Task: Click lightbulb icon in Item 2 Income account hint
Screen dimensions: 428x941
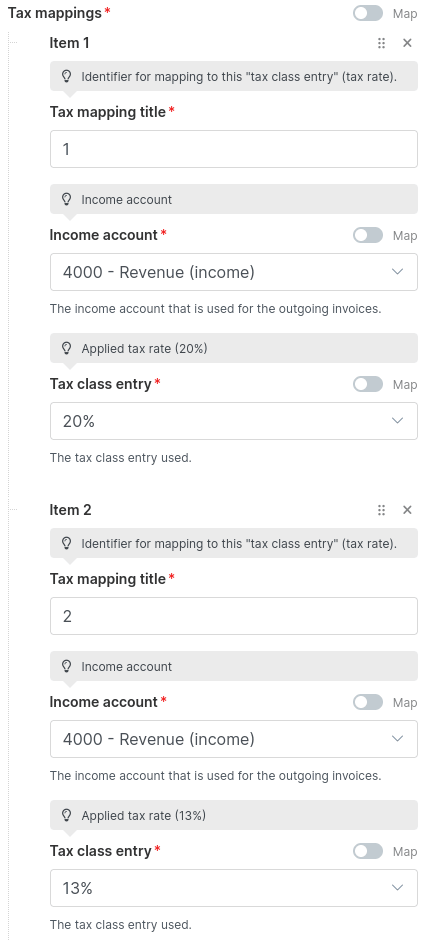Action: [67, 666]
